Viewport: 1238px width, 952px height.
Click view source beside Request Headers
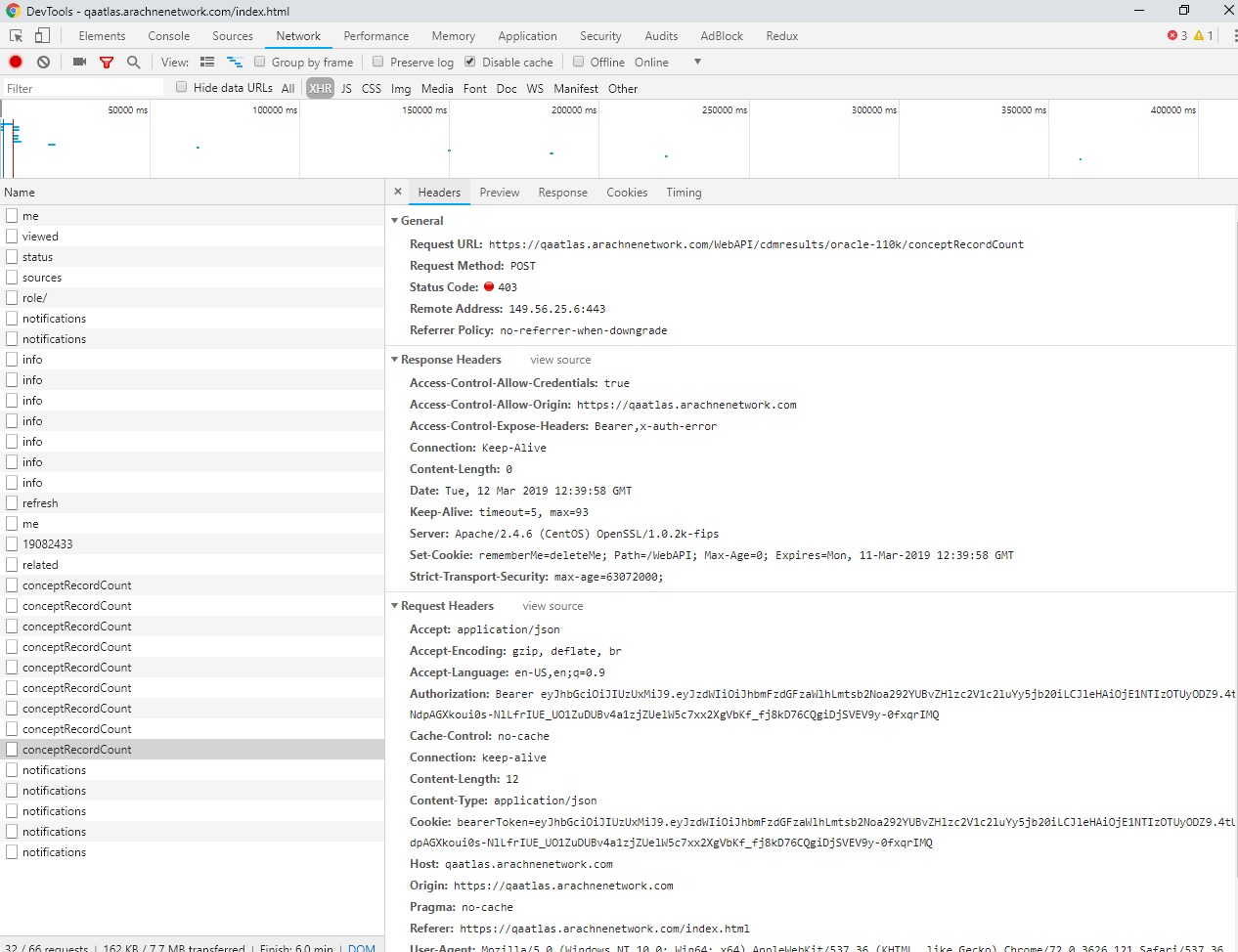(x=552, y=605)
